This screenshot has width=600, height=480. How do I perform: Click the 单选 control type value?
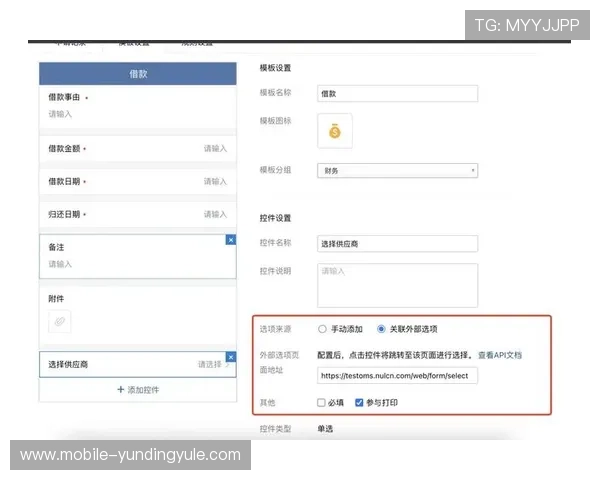[325, 429]
